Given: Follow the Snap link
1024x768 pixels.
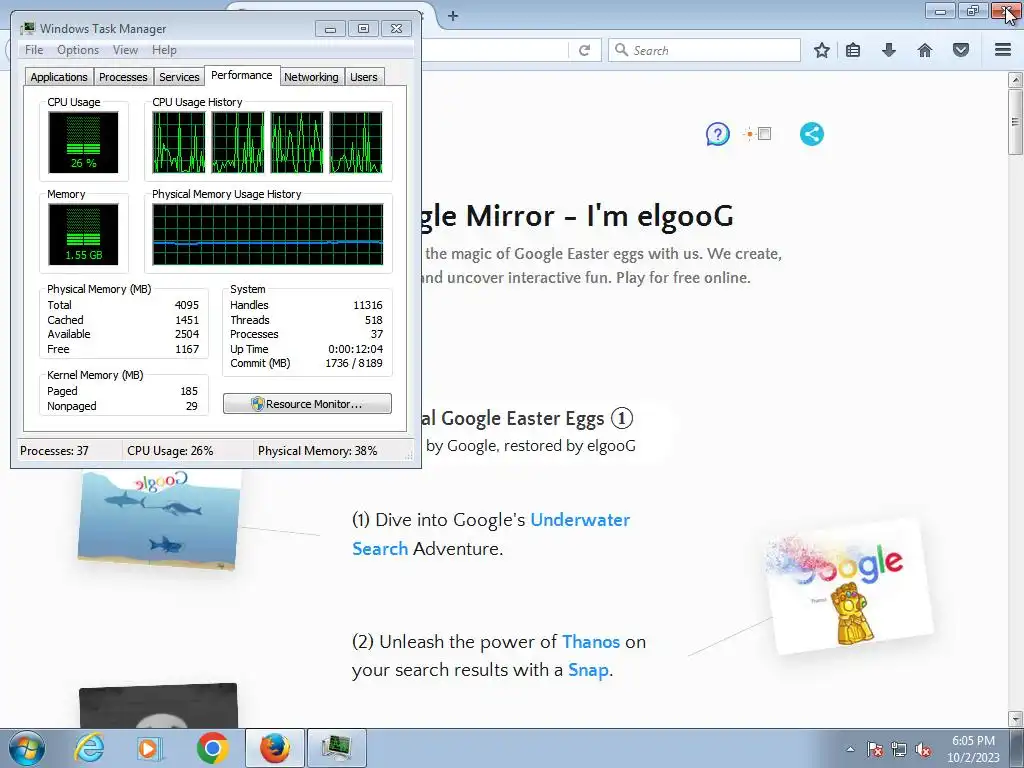Looking at the screenshot, I should (x=588, y=670).
